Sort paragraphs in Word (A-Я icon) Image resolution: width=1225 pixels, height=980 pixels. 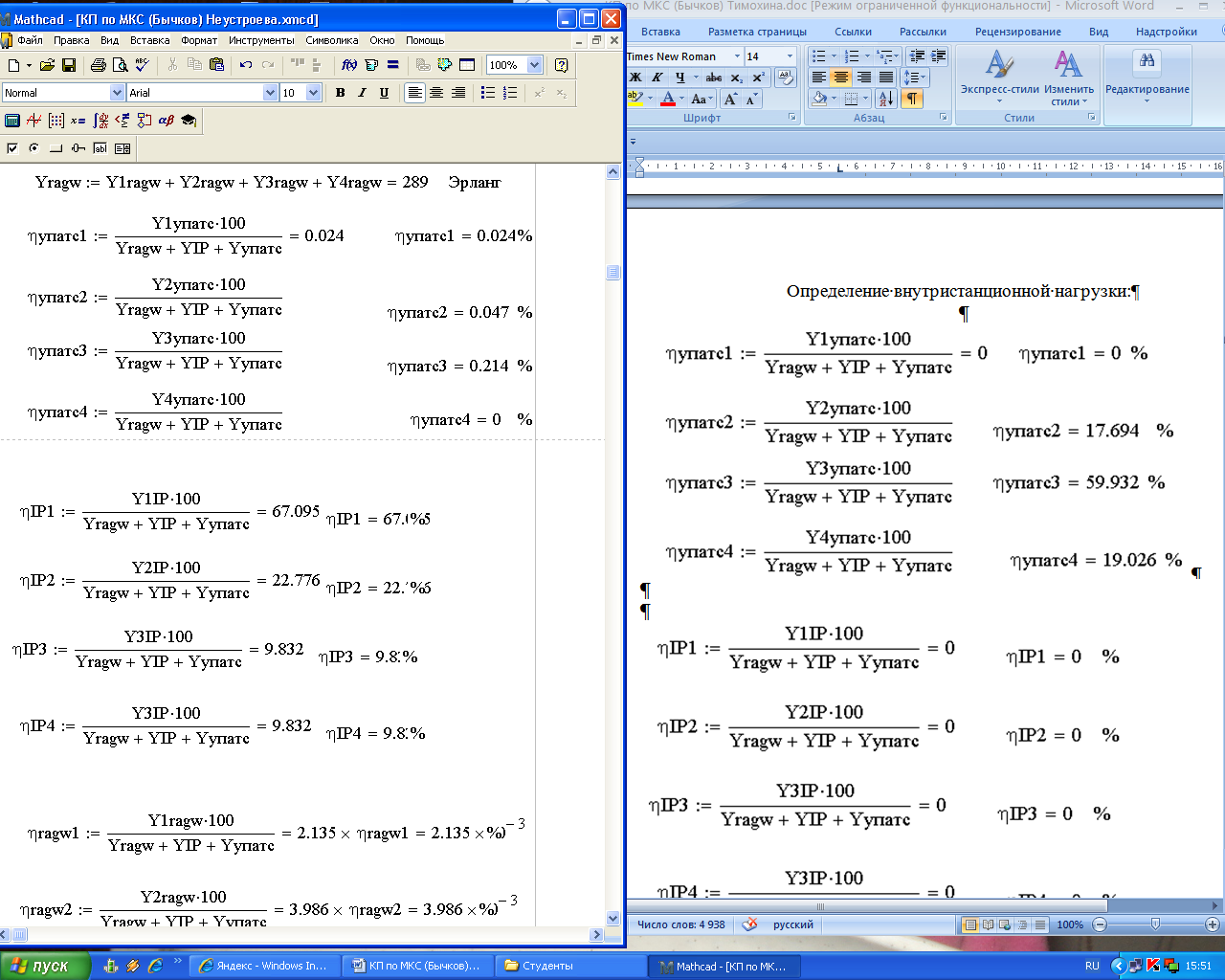pyautogui.click(x=885, y=99)
